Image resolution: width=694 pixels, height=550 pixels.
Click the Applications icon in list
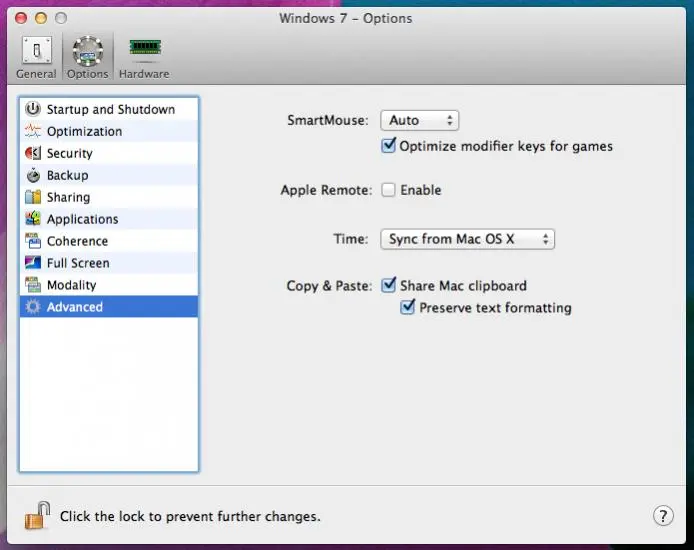pos(32,219)
